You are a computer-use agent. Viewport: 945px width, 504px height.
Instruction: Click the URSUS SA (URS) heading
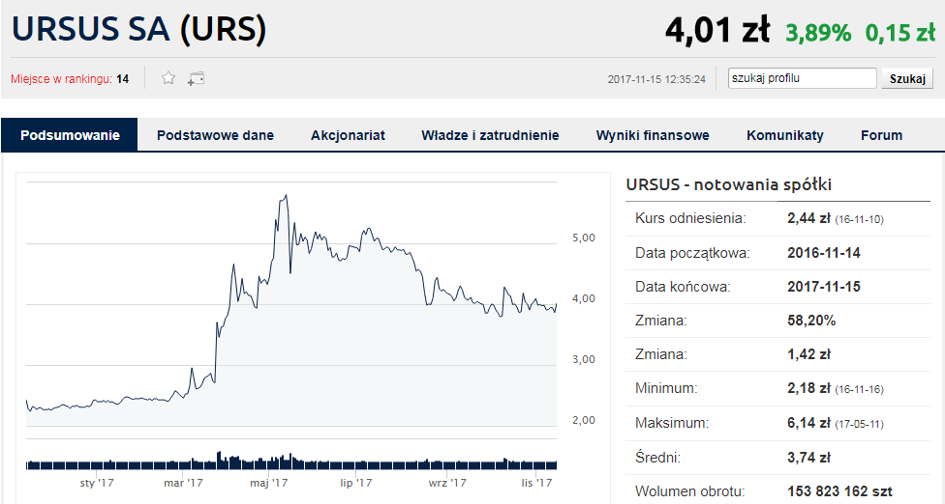point(139,31)
